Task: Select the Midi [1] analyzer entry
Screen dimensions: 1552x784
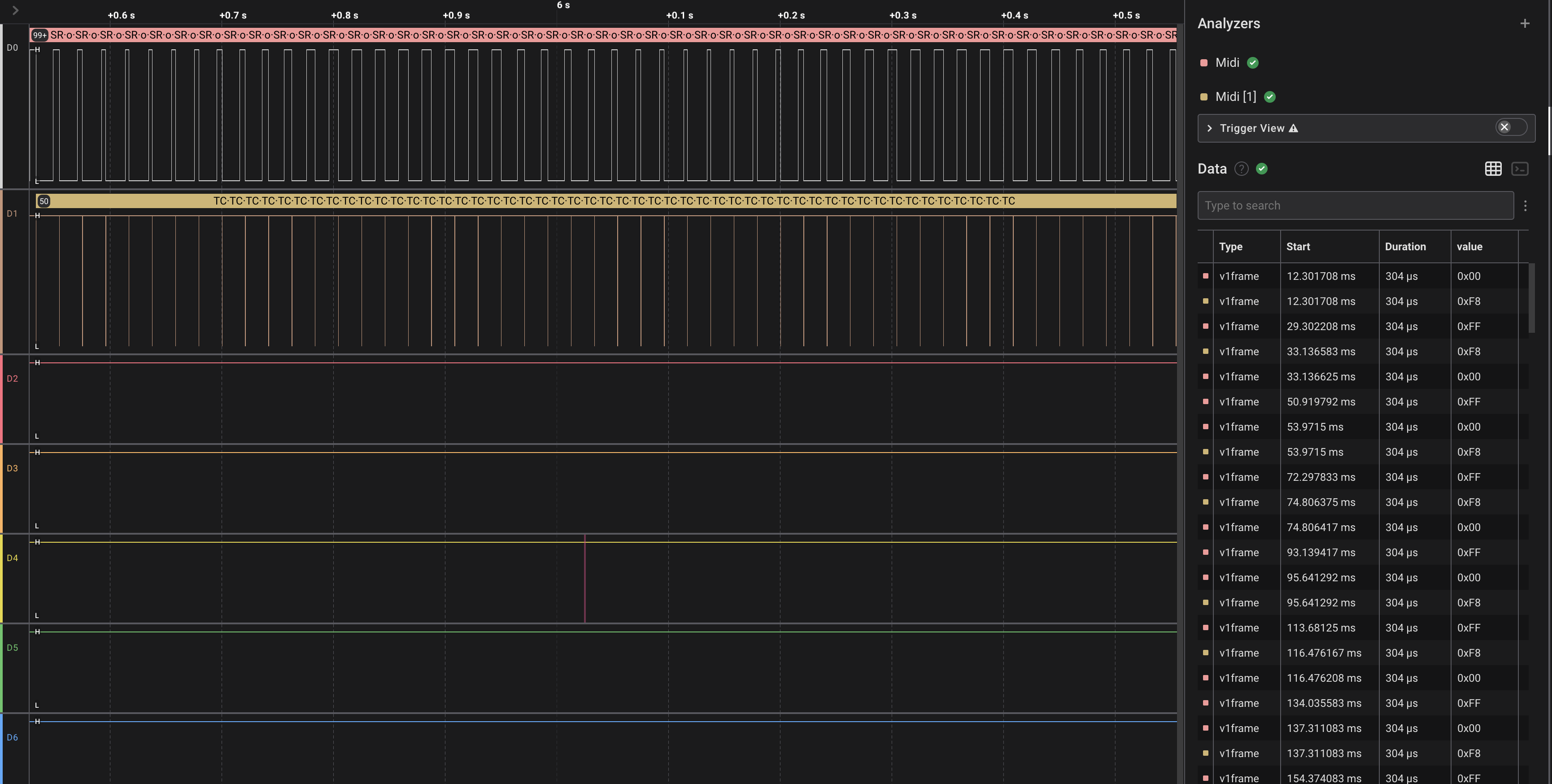Action: tap(1235, 97)
